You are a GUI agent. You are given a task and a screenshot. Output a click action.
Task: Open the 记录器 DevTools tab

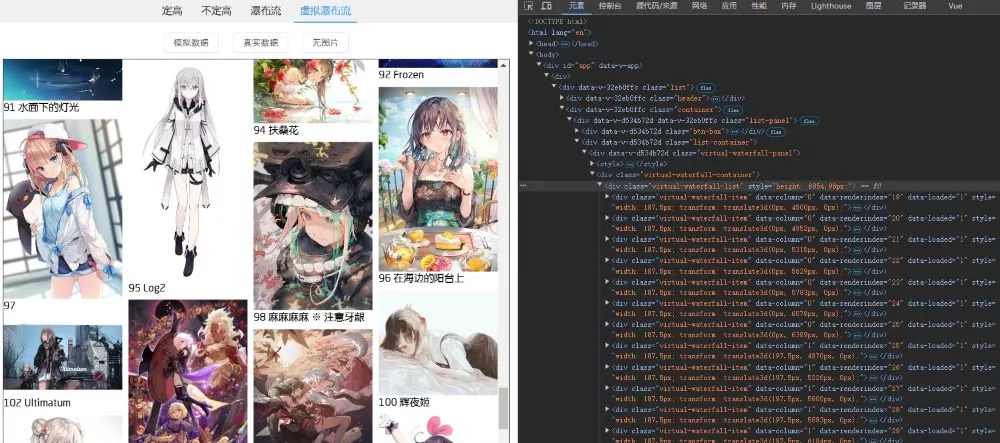pyautogui.click(x=915, y=6)
